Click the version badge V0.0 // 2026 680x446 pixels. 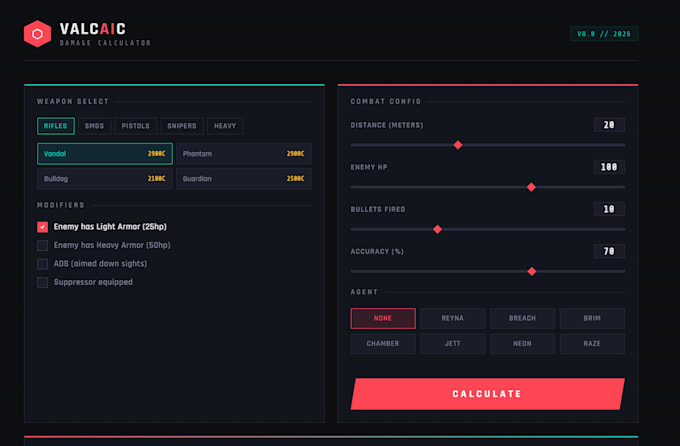604,34
